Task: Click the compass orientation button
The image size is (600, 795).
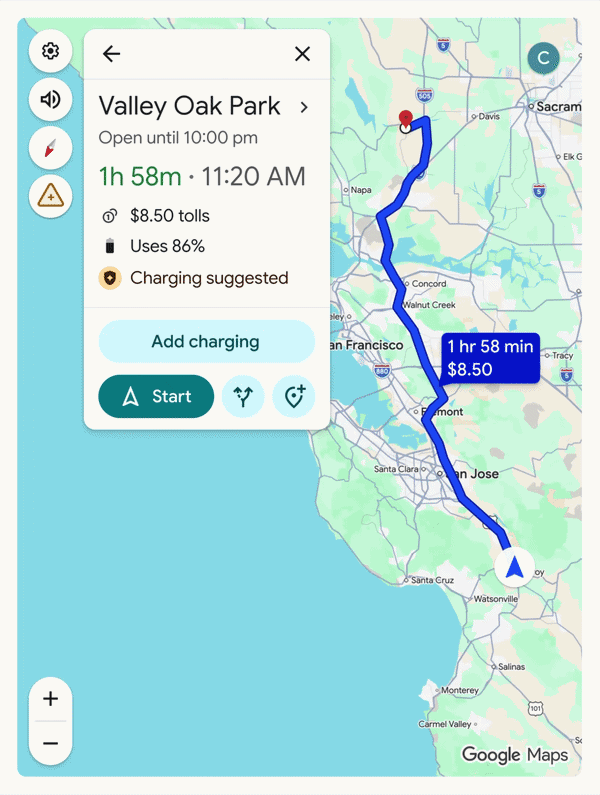Action: pyautogui.click(x=50, y=148)
